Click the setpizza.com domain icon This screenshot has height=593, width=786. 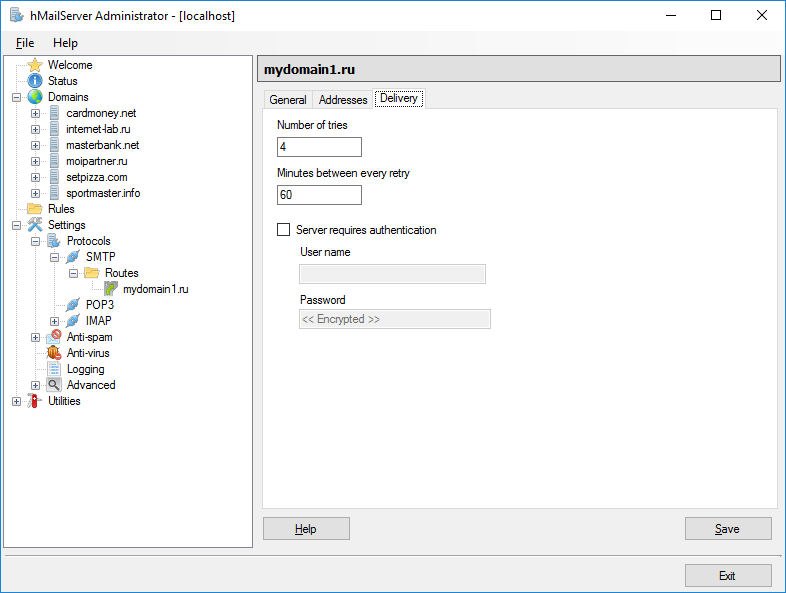54,177
